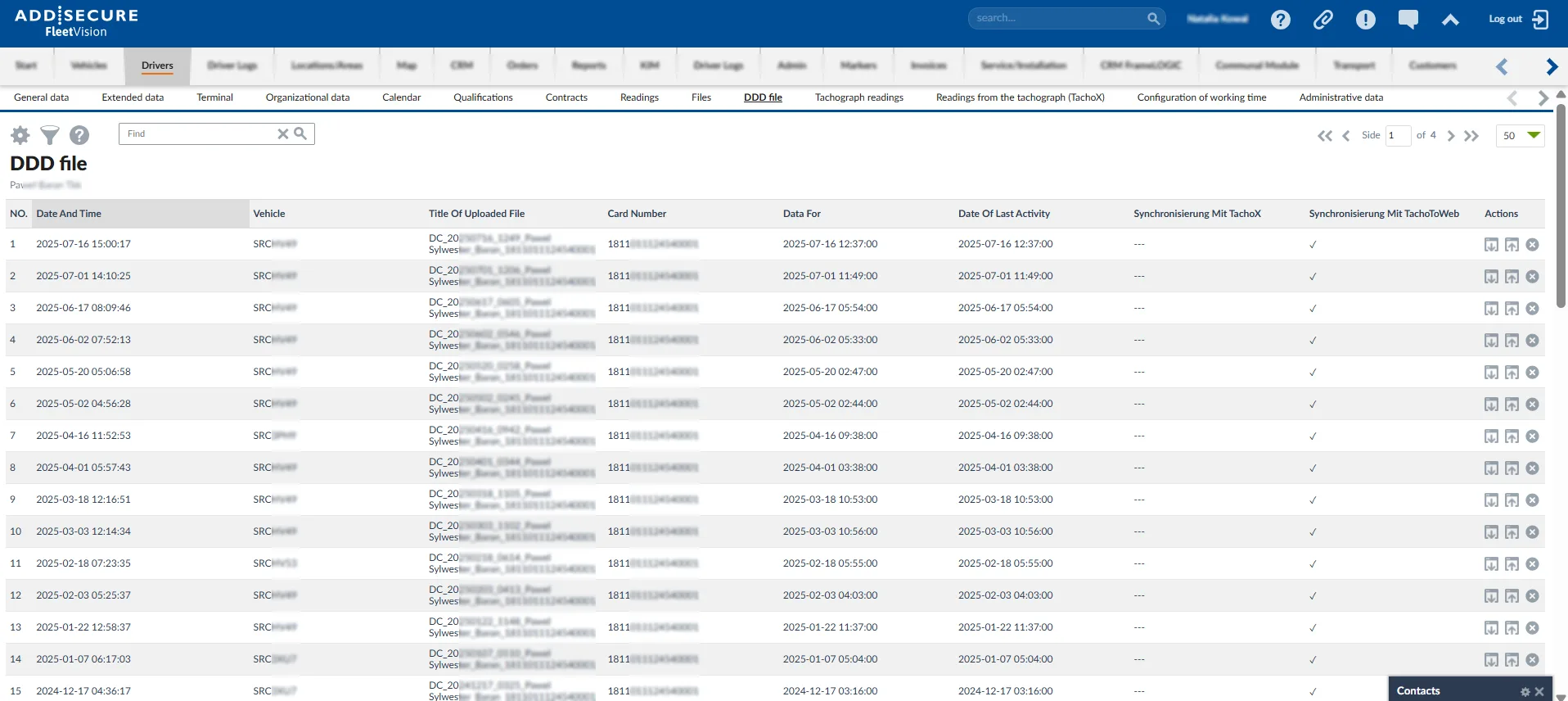The image size is (1568, 701).
Task: Open the Terminal sub-tab
Action: click(214, 97)
